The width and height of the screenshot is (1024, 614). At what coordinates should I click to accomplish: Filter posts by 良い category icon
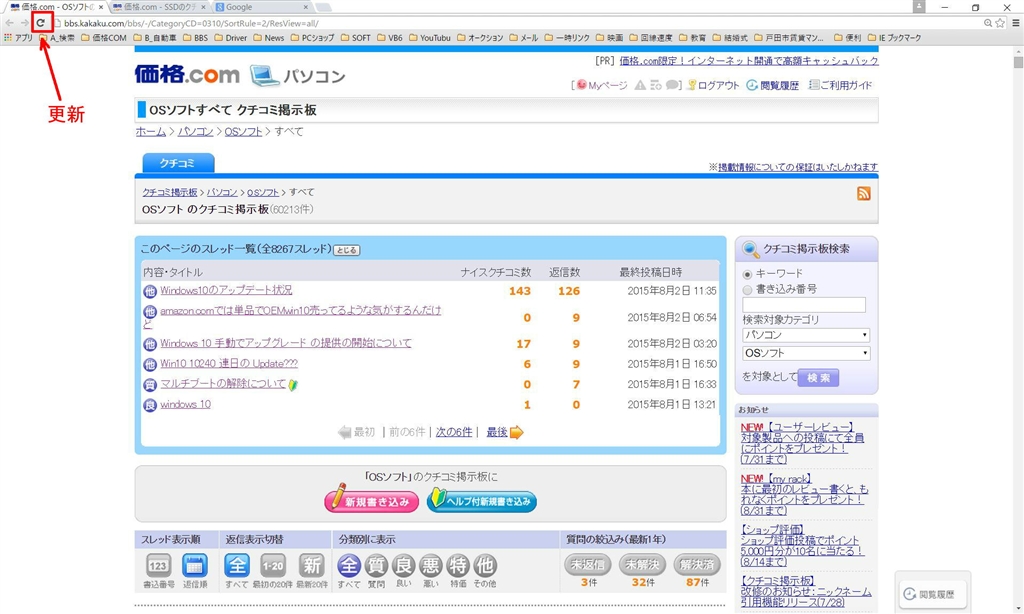(404, 566)
